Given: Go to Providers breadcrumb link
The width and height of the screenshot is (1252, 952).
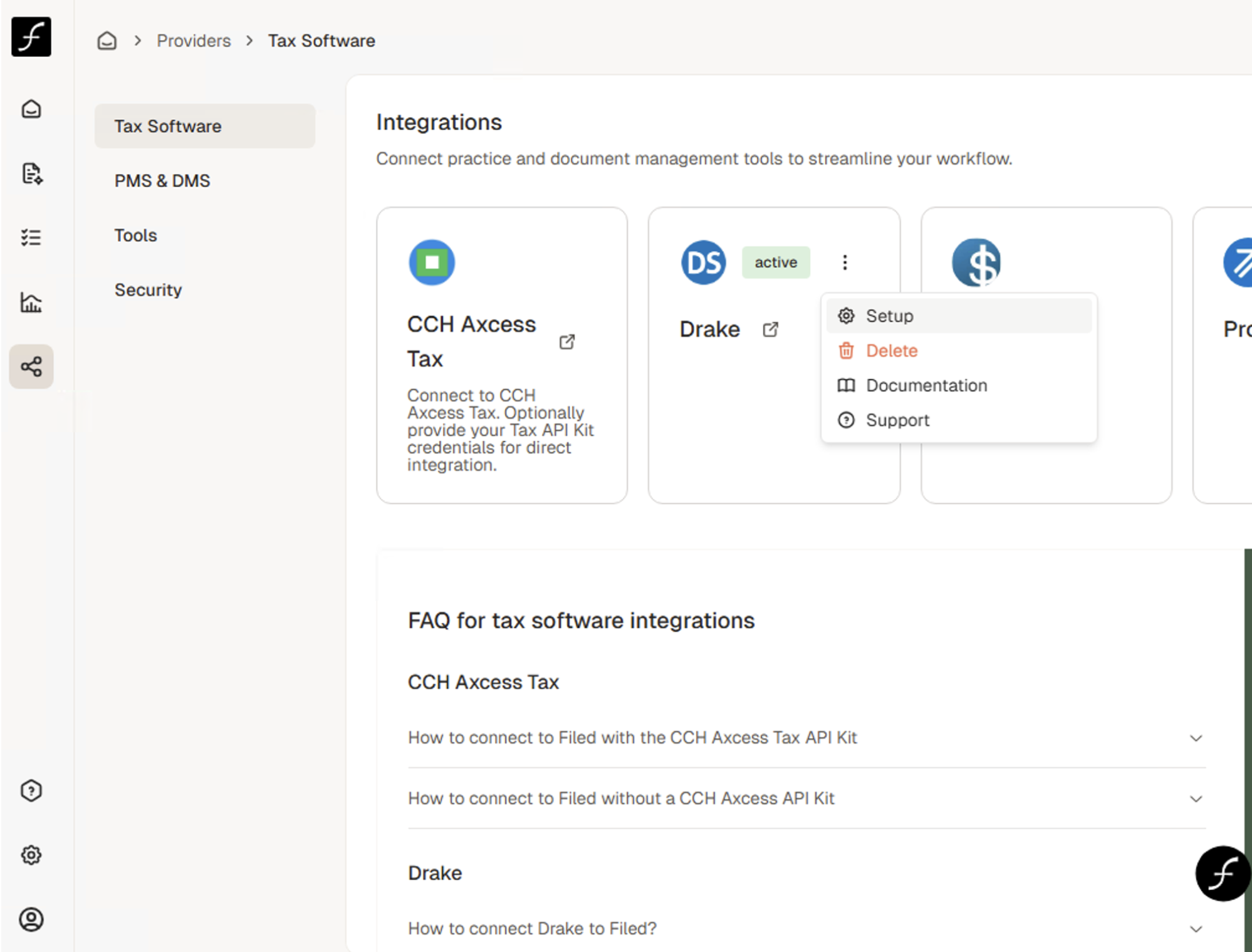Looking at the screenshot, I should [194, 41].
